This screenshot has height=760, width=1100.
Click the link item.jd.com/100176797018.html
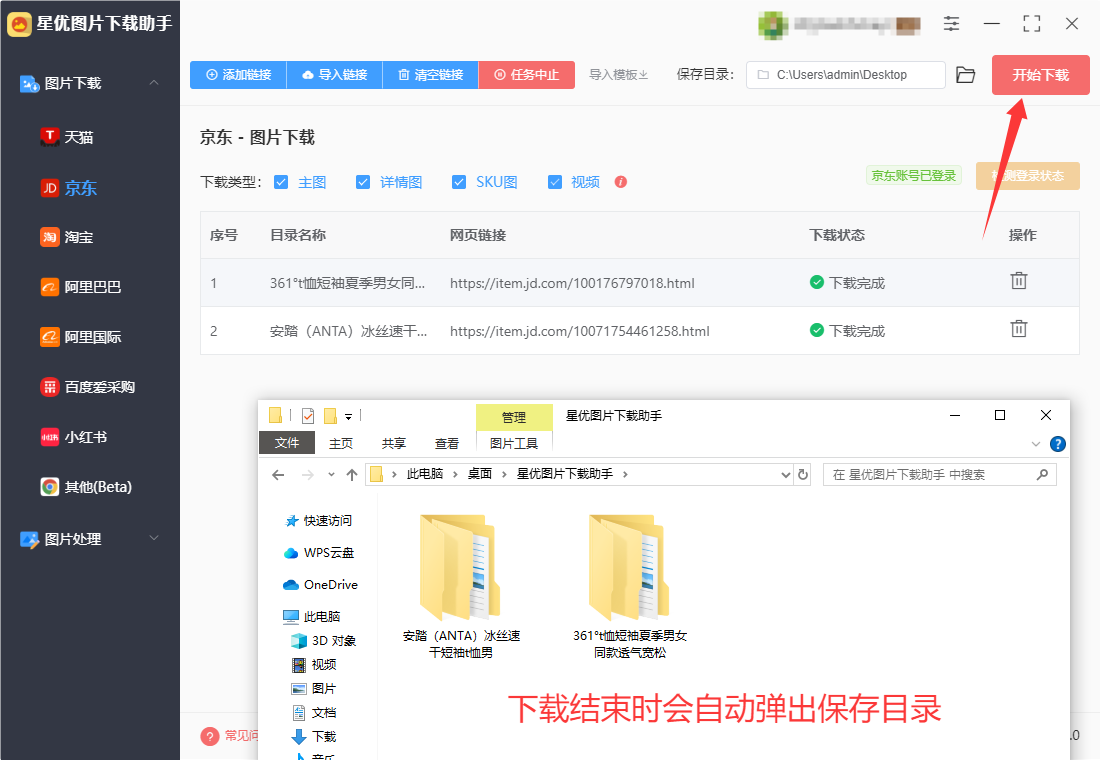(572, 284)
